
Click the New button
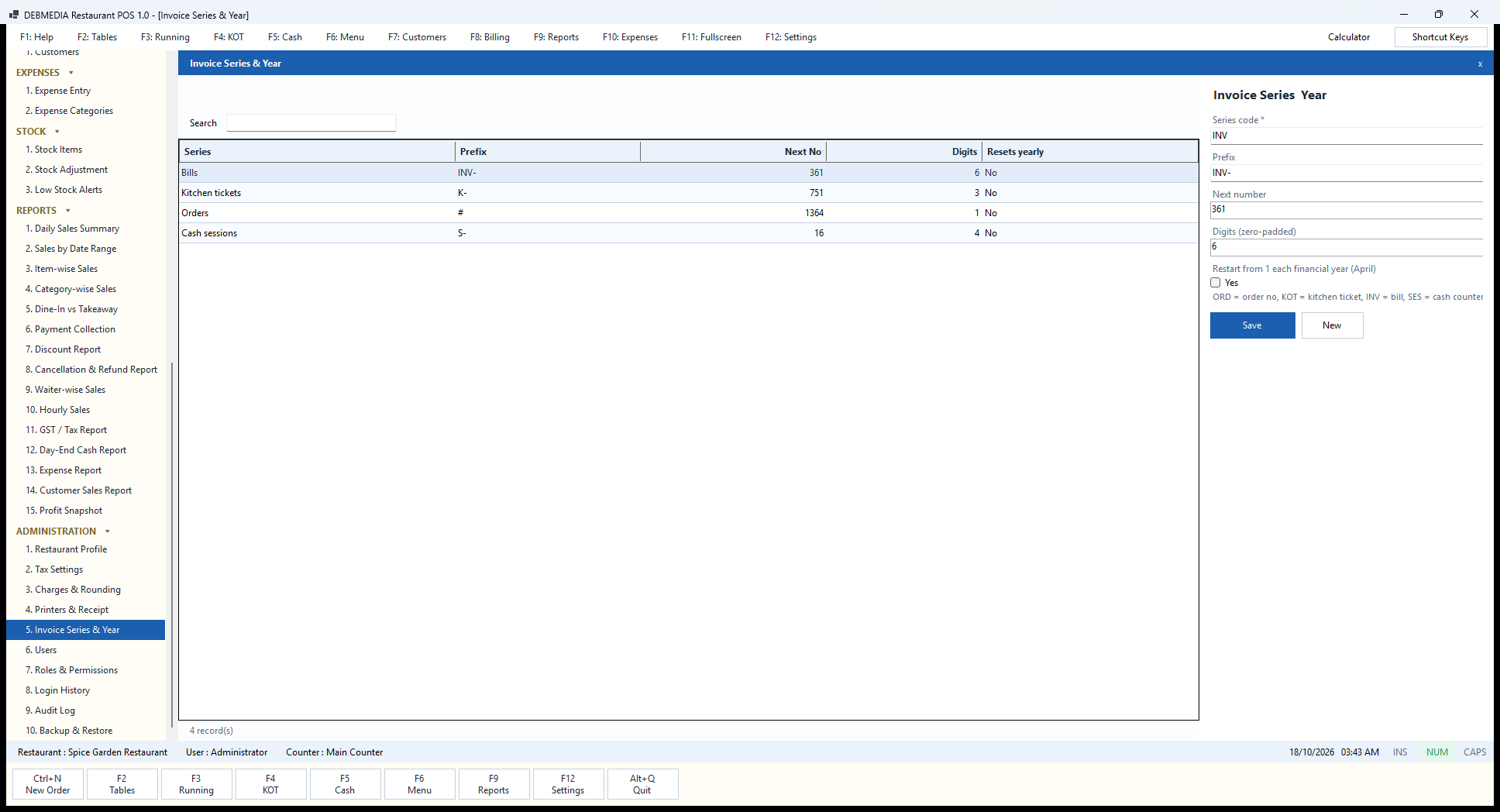pyautogui.click(x=1332, y=325)
